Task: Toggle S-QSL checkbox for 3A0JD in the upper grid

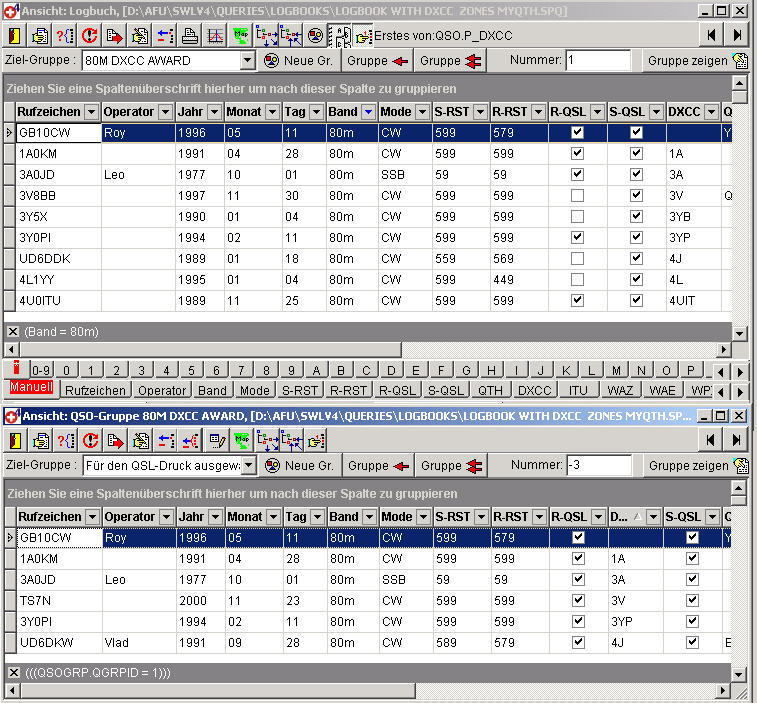Action: click(x=636, y=174)
